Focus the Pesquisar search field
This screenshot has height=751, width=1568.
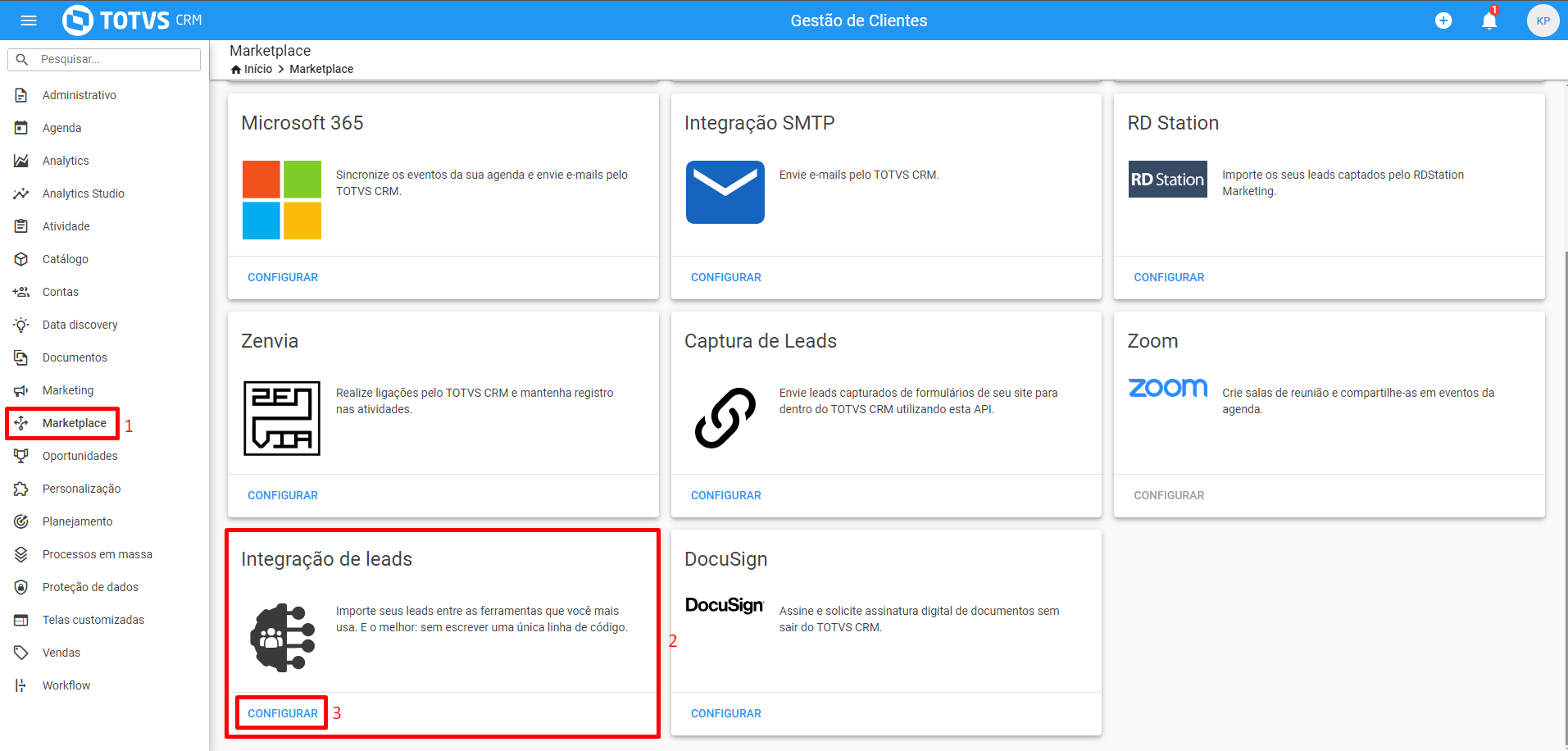pyautogui.click(x=104, y=59)
